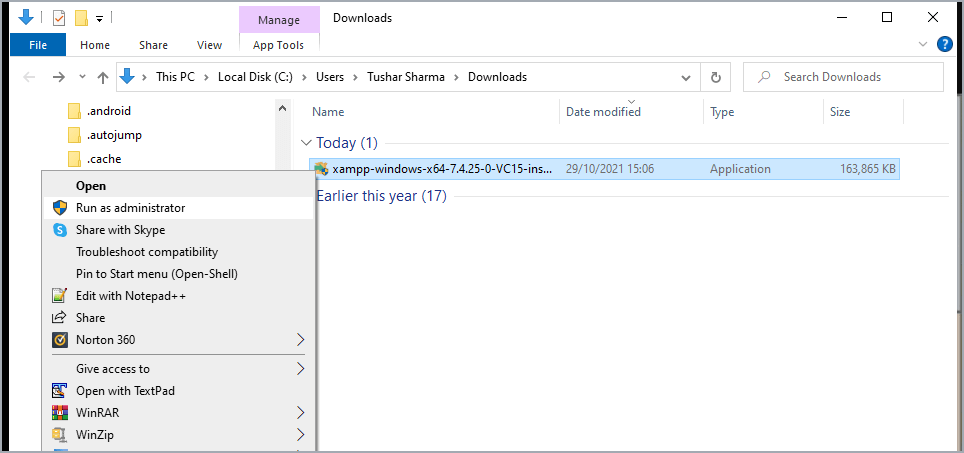Select the .android folder in navigation tree
The image size is (964, 453).
[x=108, y=111]
